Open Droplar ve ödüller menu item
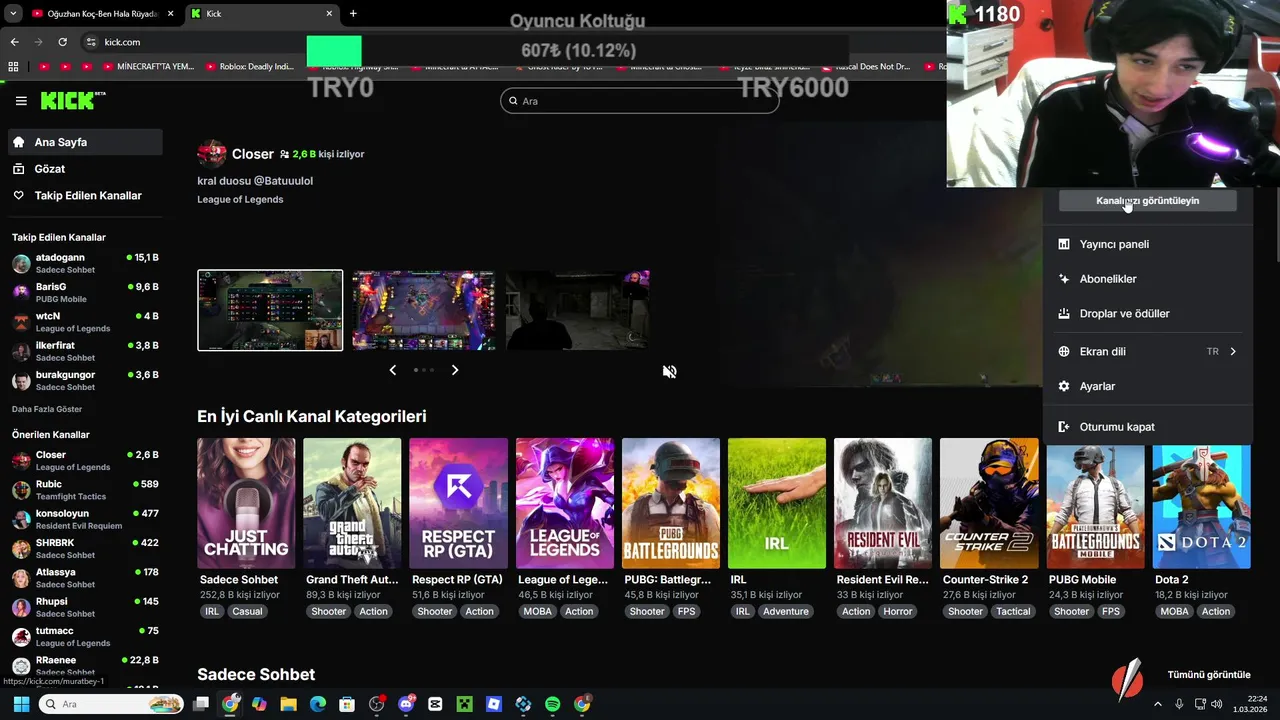1280x720 pixels. (1147, 314)
